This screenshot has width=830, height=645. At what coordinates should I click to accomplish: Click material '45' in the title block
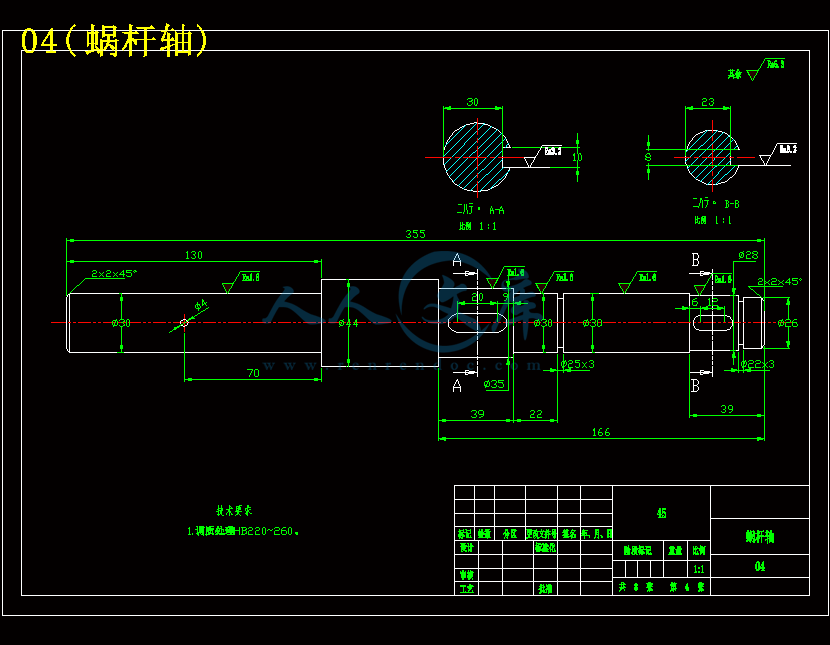click(661, 513)
